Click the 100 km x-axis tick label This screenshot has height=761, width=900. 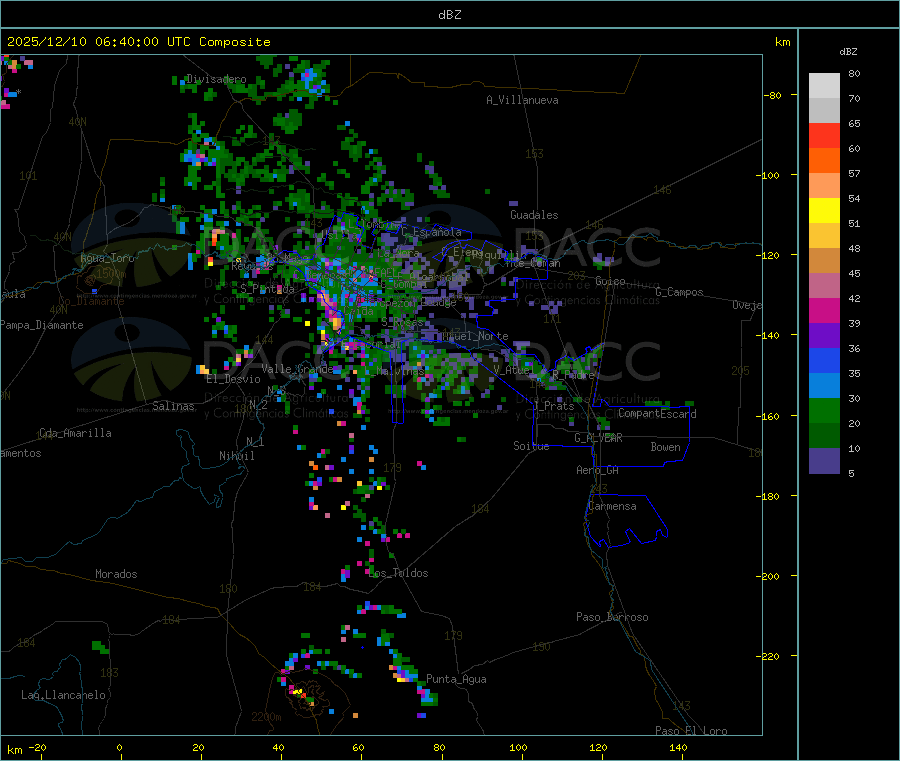[x=518, y=747]
